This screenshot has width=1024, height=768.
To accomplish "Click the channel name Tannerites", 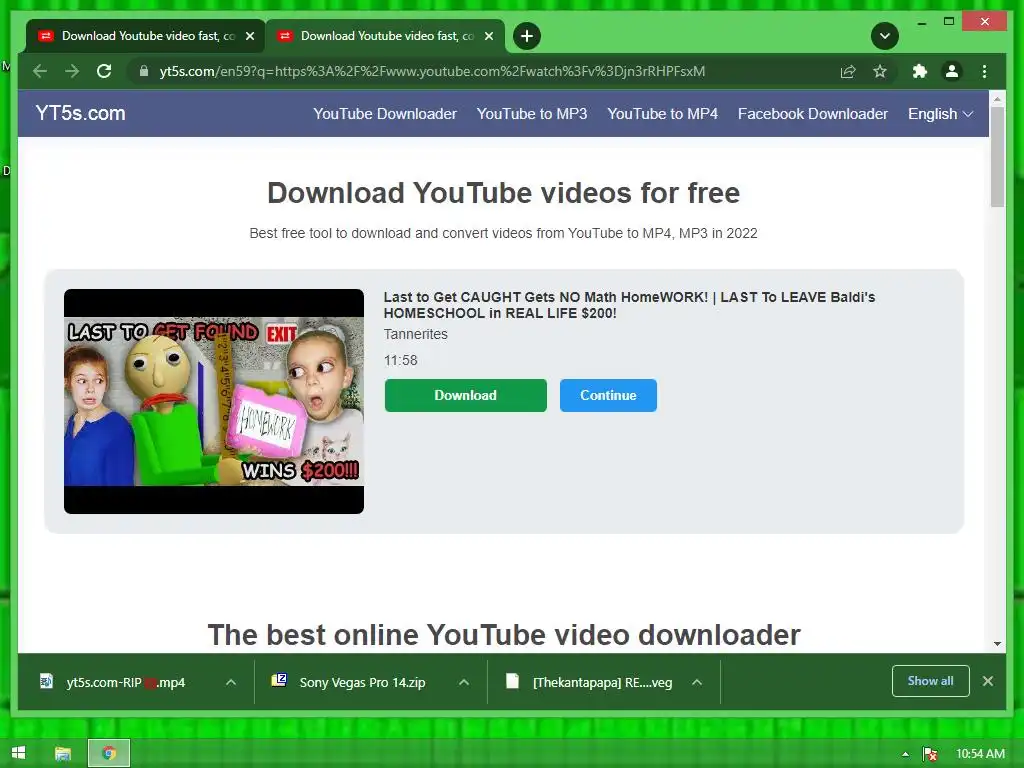I will [x=415, y=334].
